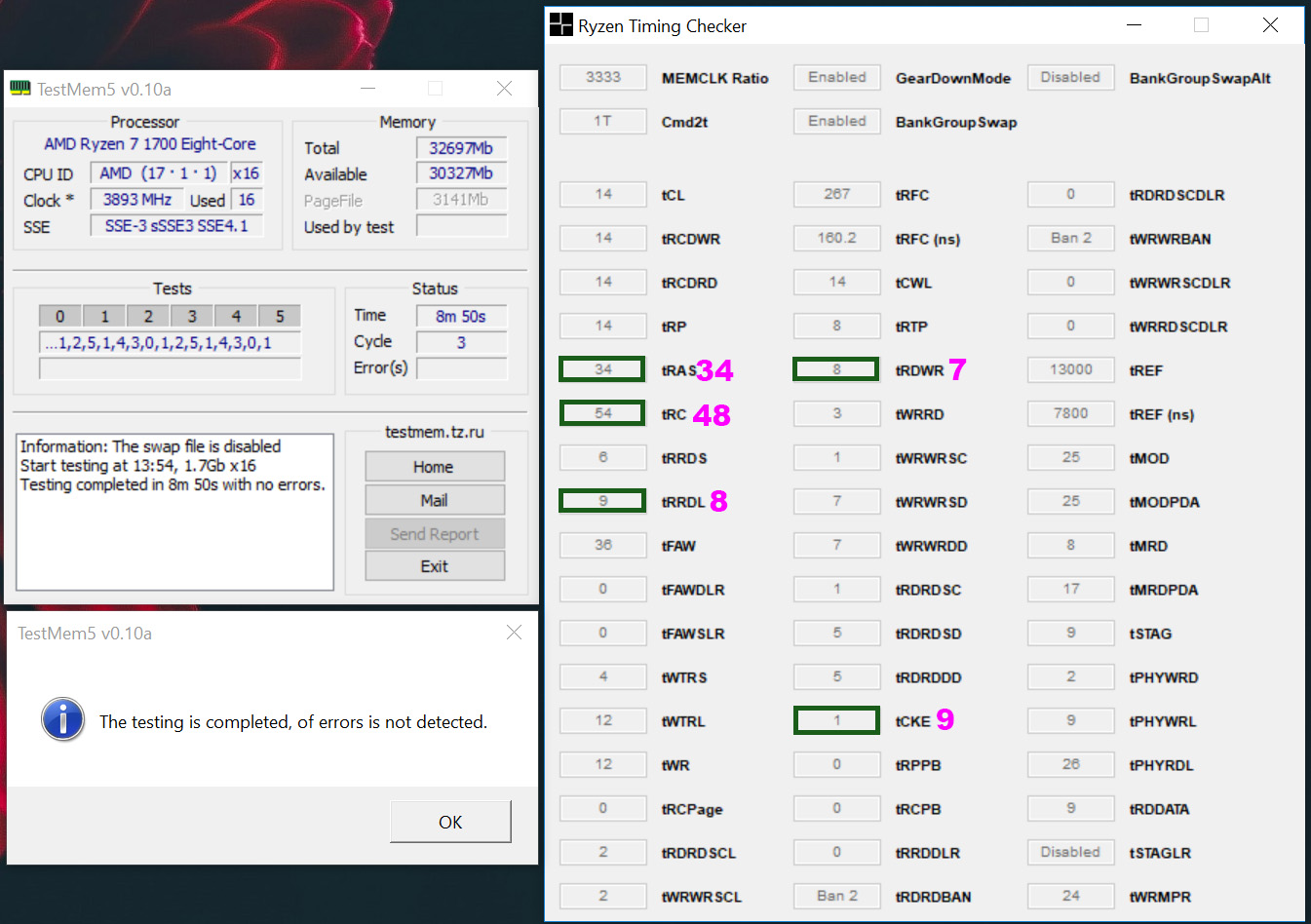Click the tCWL timing value field
Screen dimensions: 1311x924
click(x=837, y=282)
